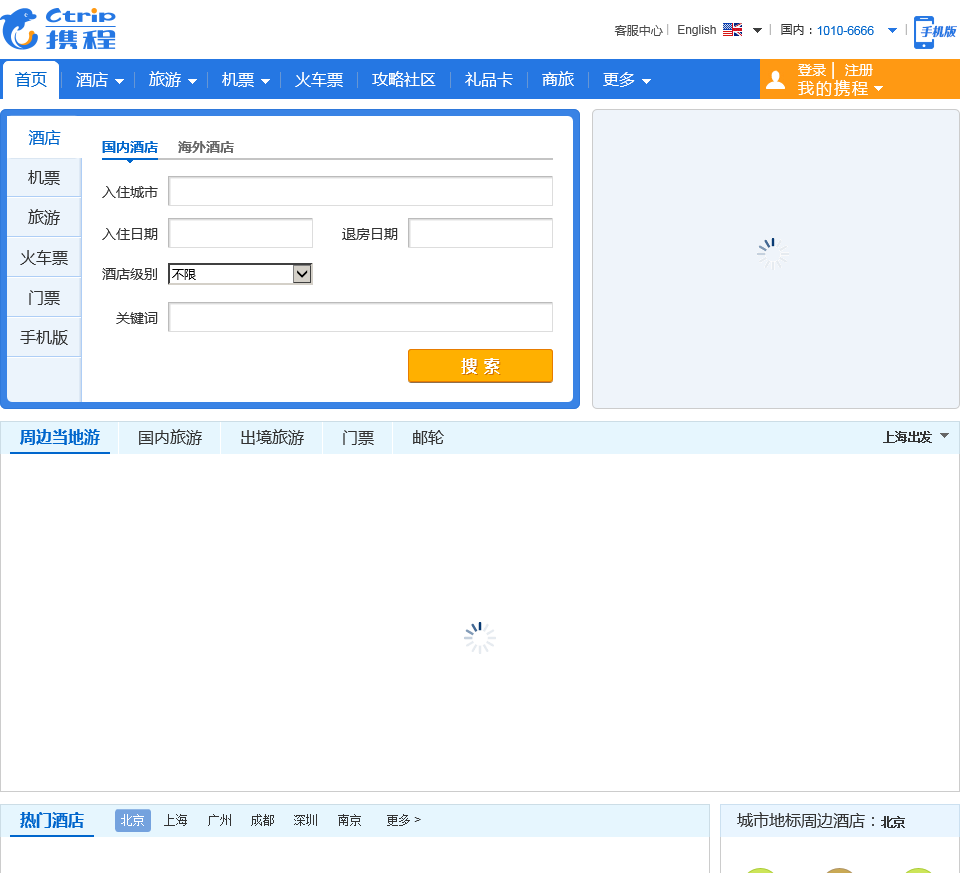Click the orange 搜索 button
Screen dimensions: 960x873
pos(481,366)
